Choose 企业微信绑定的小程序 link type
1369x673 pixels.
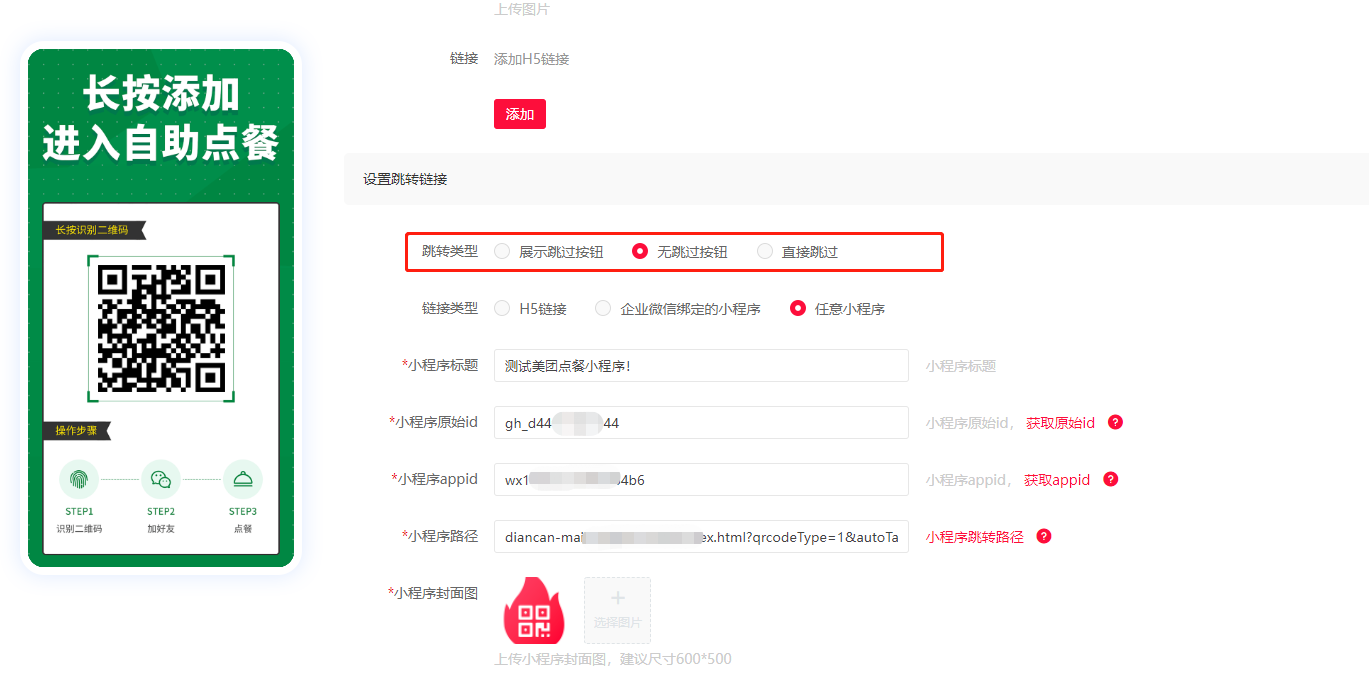(603, 309)
